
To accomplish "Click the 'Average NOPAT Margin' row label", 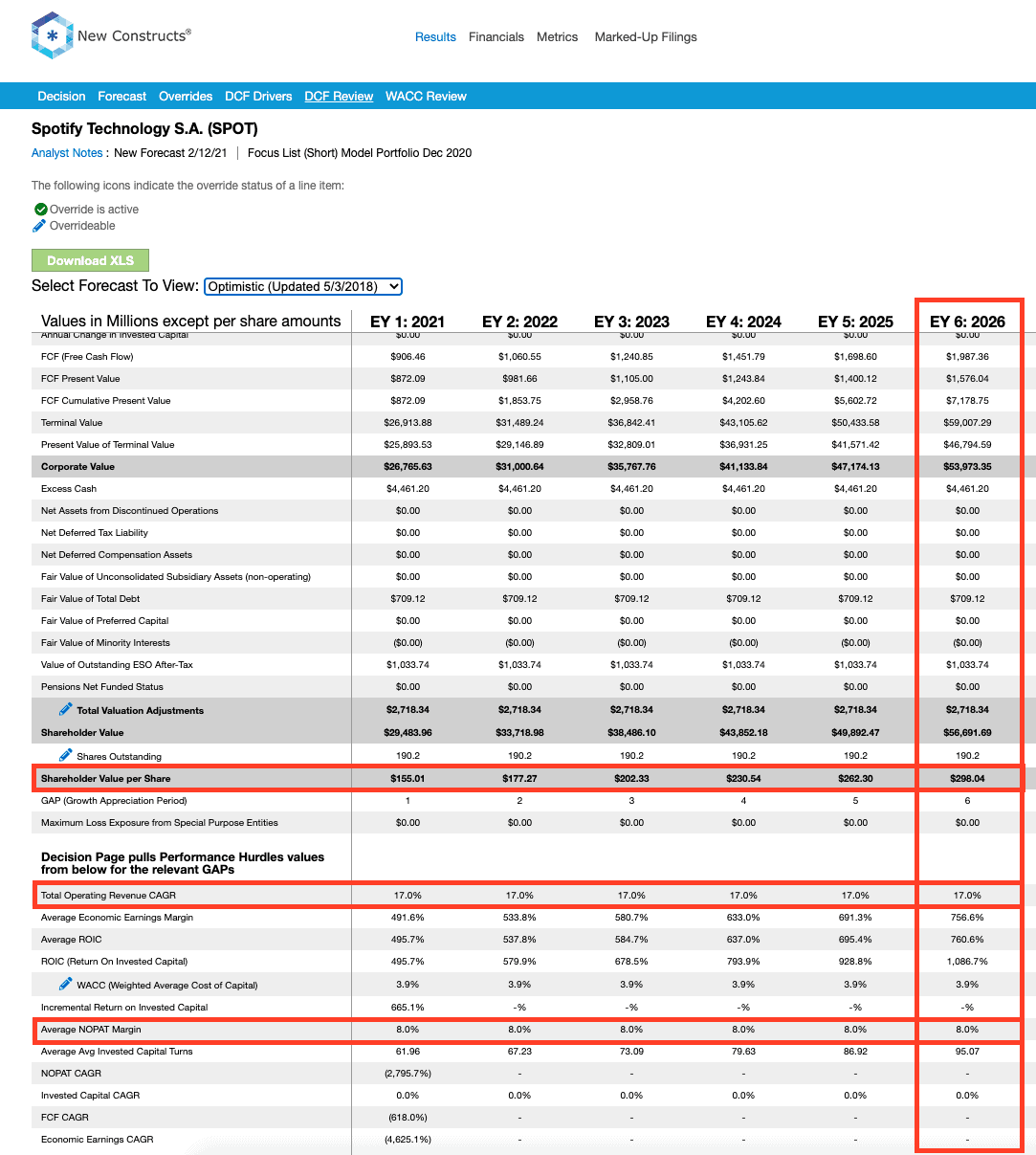I will 91,1030.
